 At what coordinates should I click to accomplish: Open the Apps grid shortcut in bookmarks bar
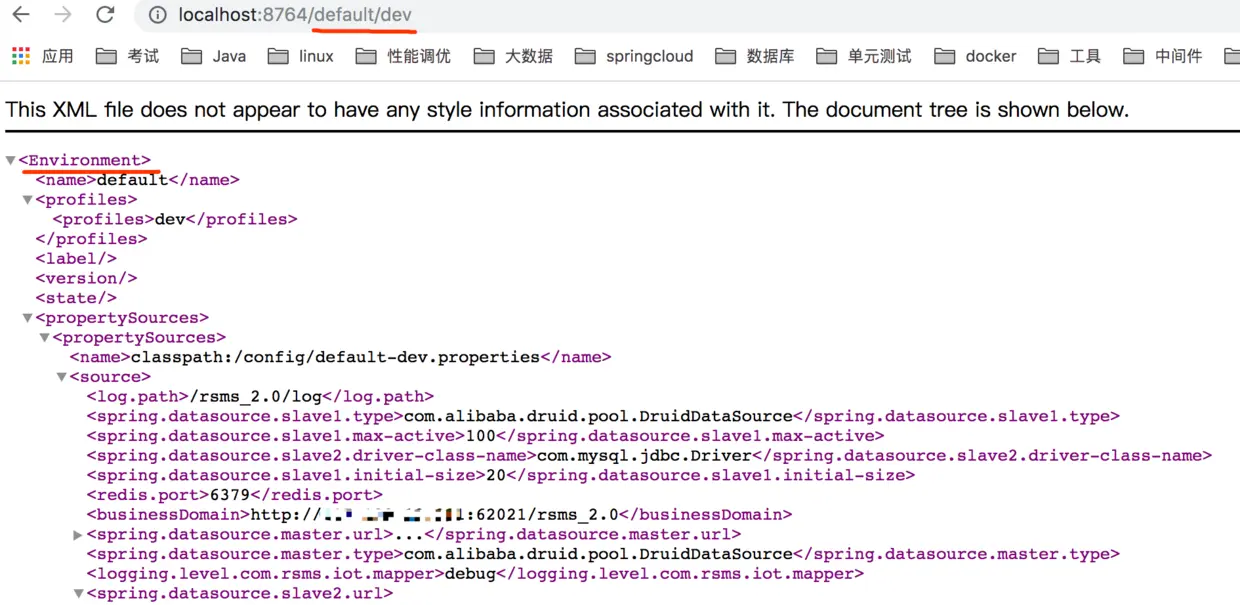(43, 56)
